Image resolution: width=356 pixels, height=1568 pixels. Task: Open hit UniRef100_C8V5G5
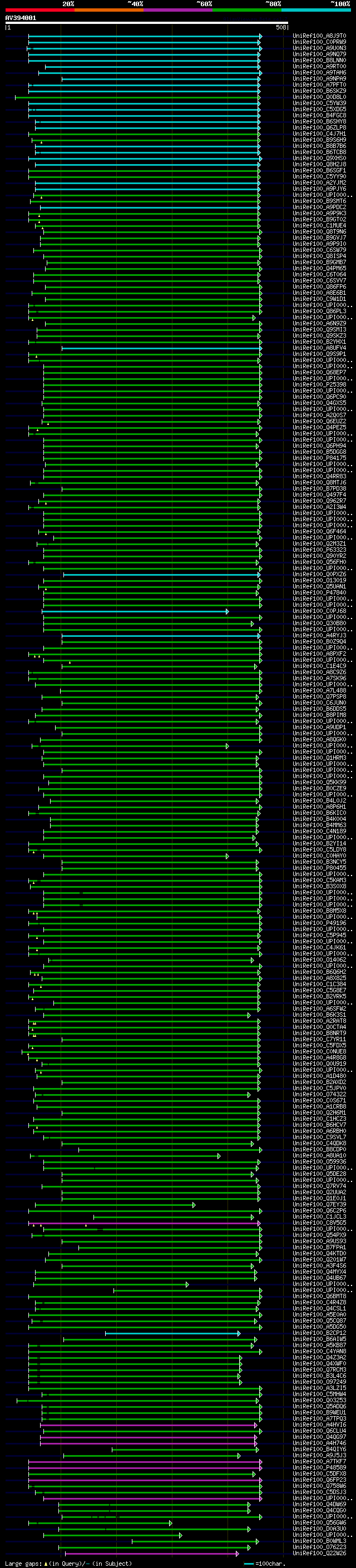click(319, 1223)
